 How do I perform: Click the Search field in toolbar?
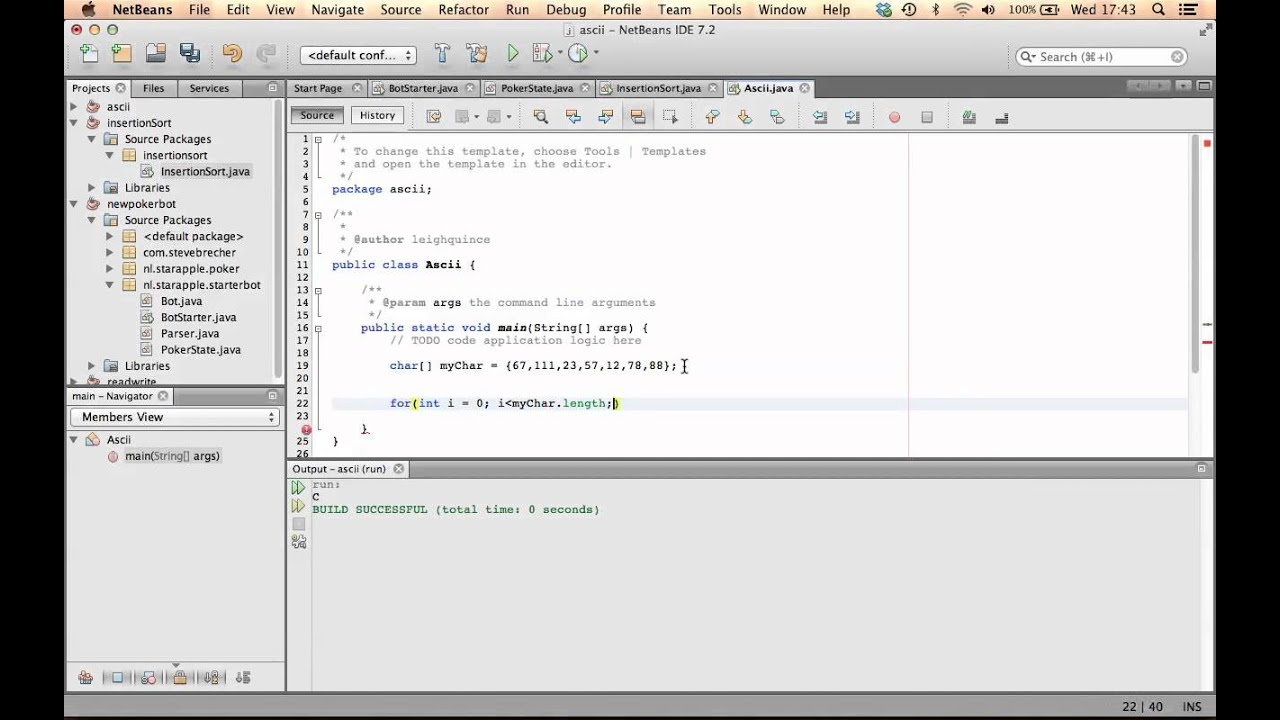[x=1102, y=57]
